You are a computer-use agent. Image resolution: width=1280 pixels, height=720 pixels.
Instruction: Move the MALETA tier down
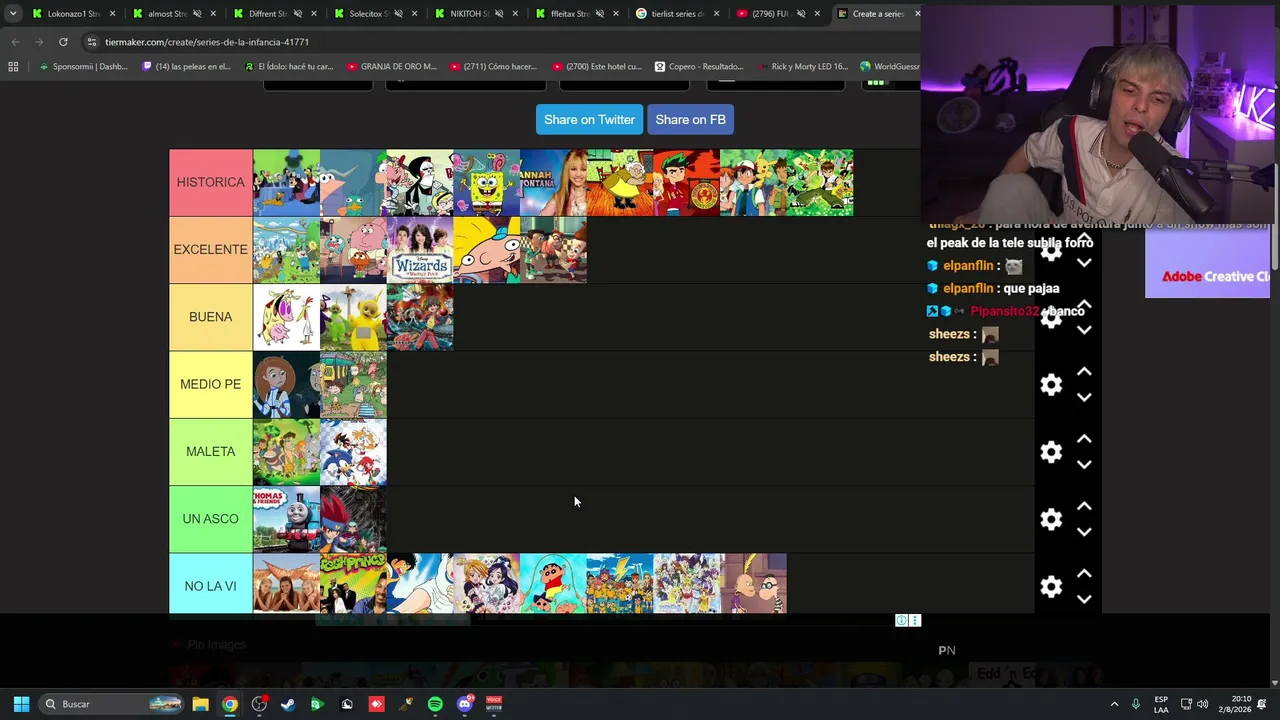coord(1084,464)
